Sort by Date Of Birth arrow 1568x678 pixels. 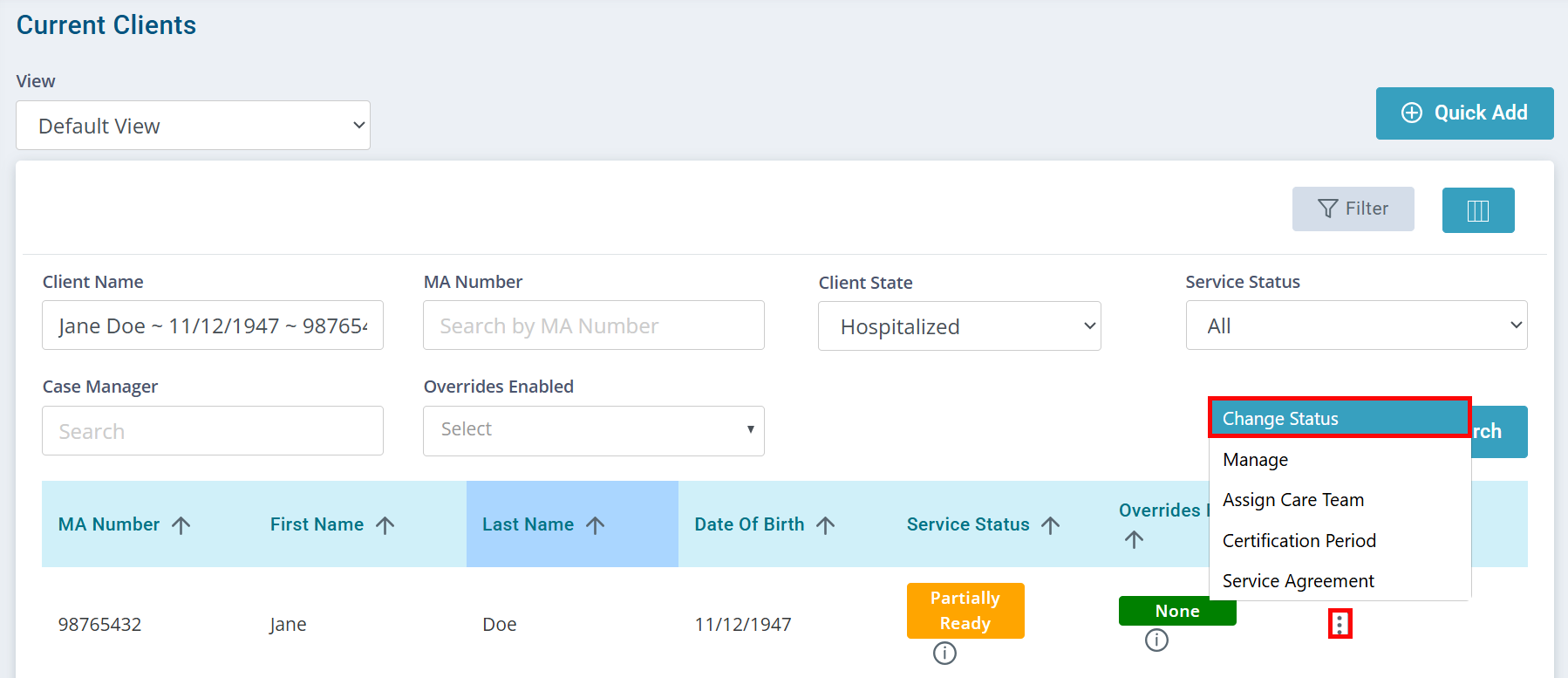coord(825,525)
